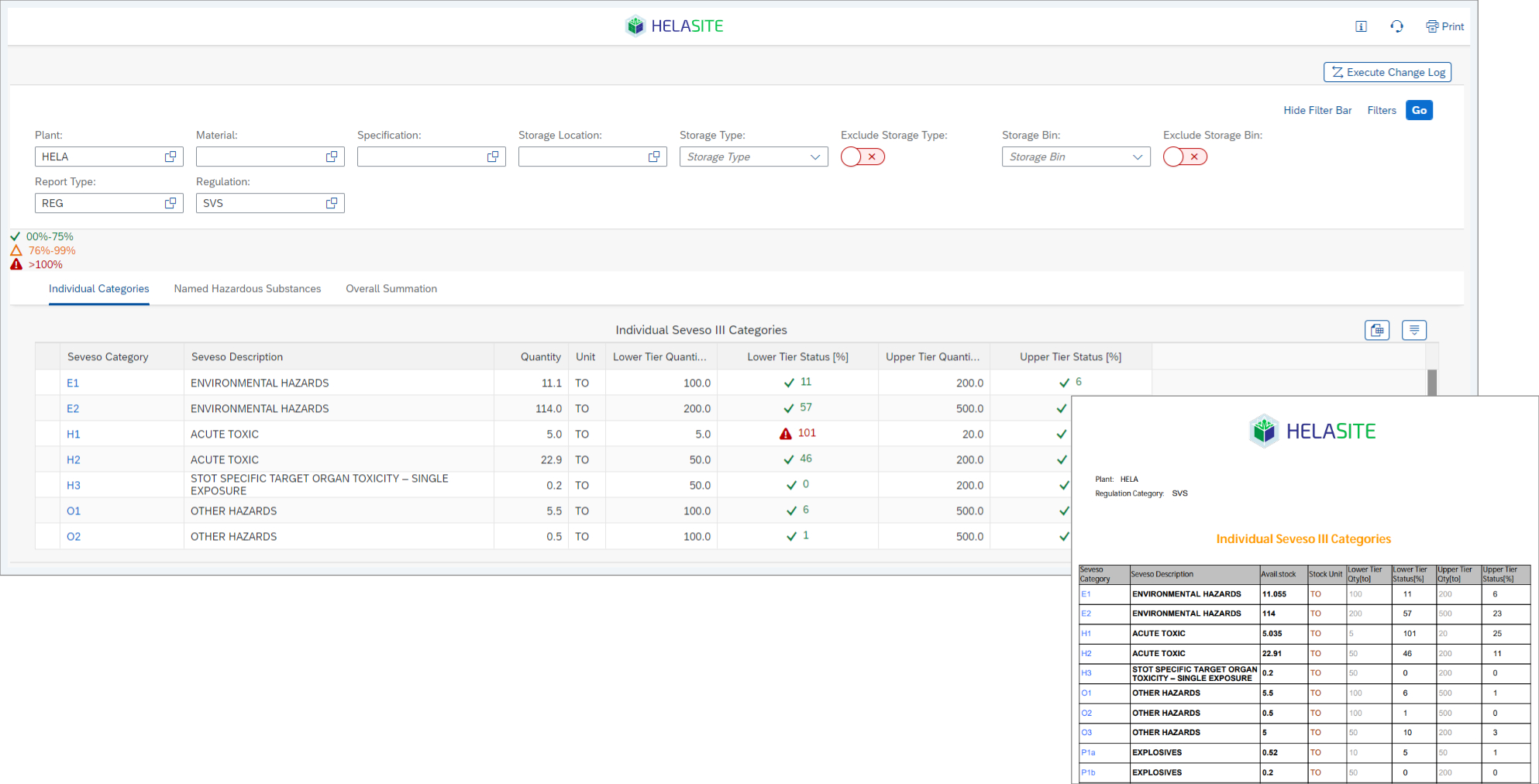Open the headset support icon
Image resolution: width=1539 pixels, height=784 pixels.
click(x=1396, y=26)
